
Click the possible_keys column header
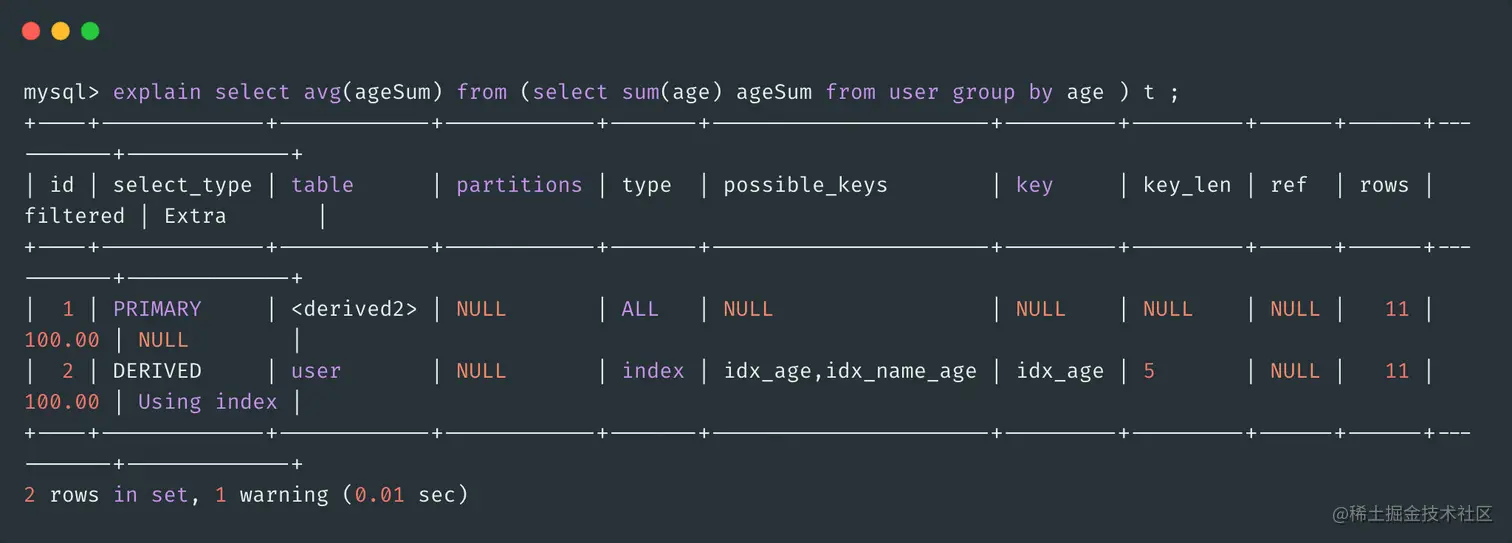click(x=805, y=185)
